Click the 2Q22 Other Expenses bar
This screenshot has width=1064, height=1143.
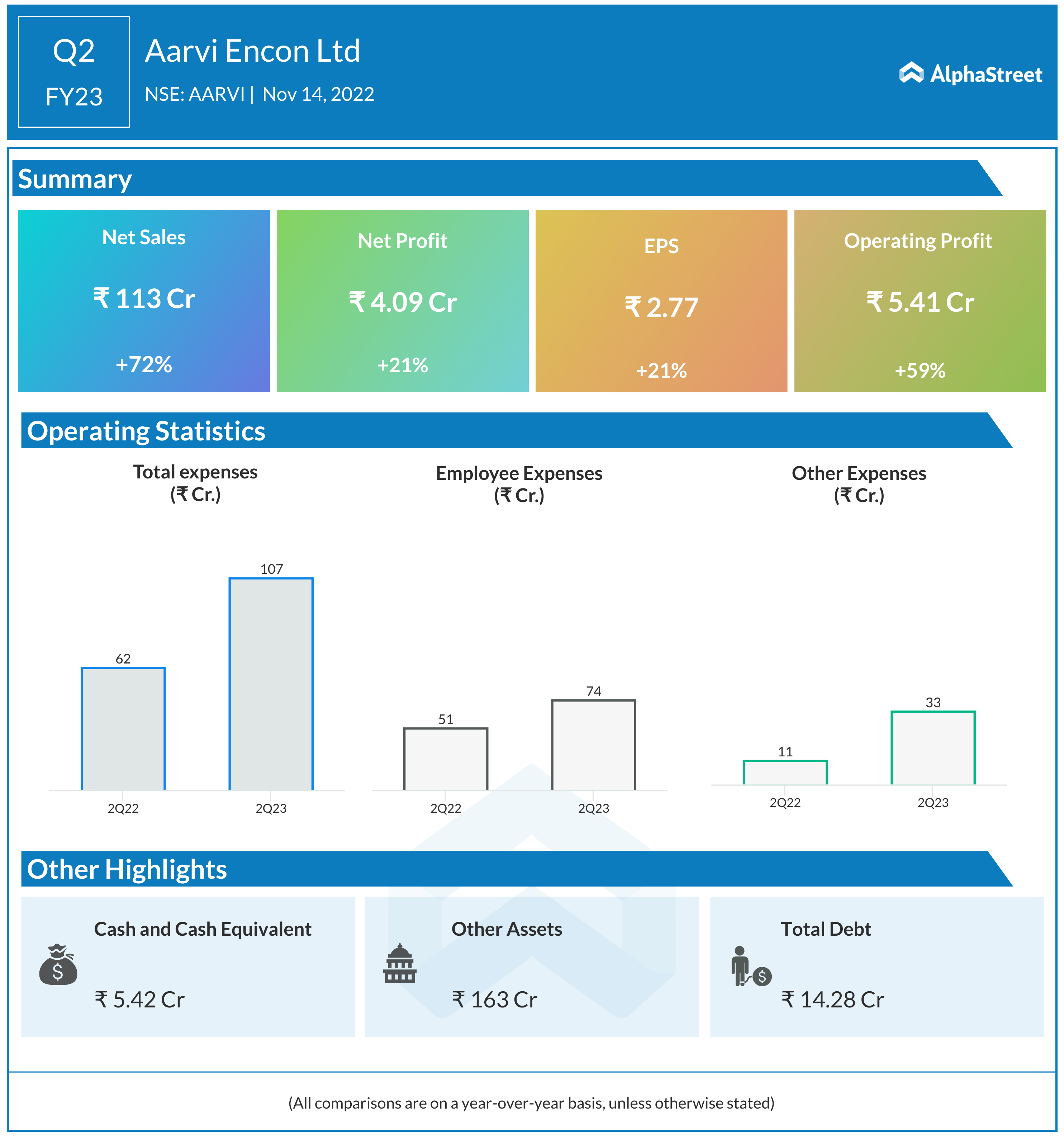[x=785, y=773]
